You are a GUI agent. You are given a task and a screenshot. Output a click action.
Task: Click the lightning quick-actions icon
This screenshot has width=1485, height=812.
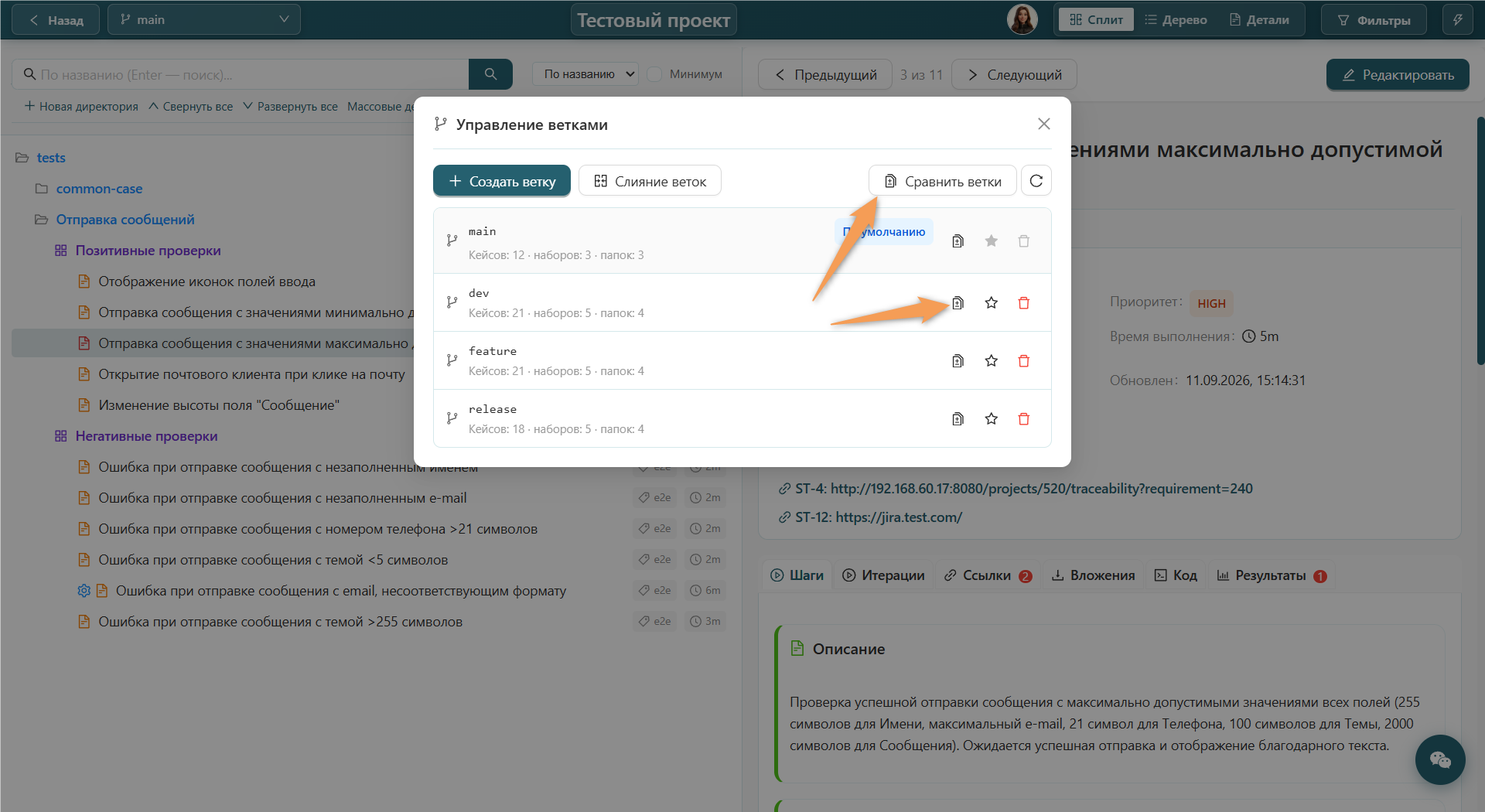pos(1458,19)
